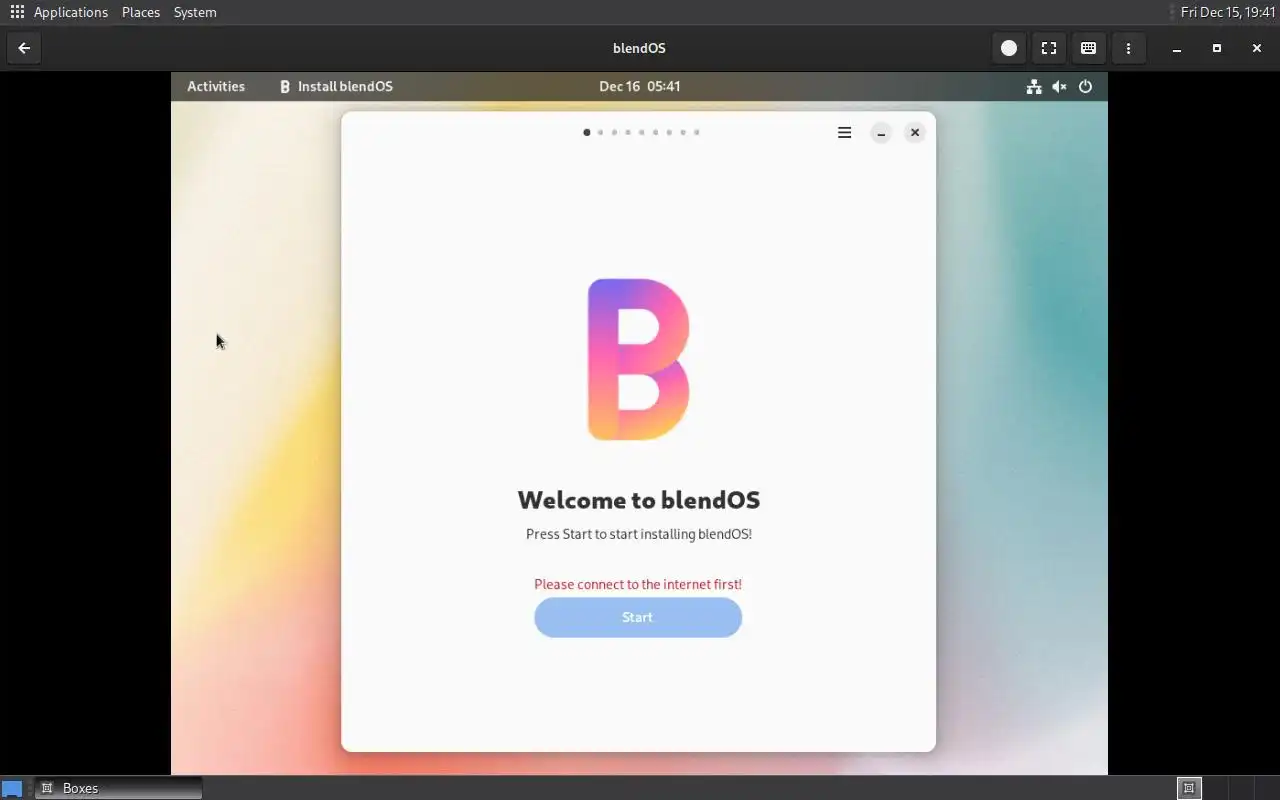1280x800 pixels.
Task: Click the Start button in installer
Action: 638,618
